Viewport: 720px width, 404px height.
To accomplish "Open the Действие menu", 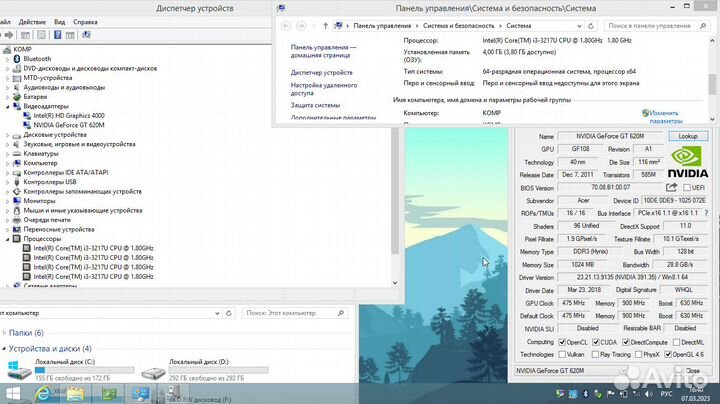I will click(x=32, y=22).
